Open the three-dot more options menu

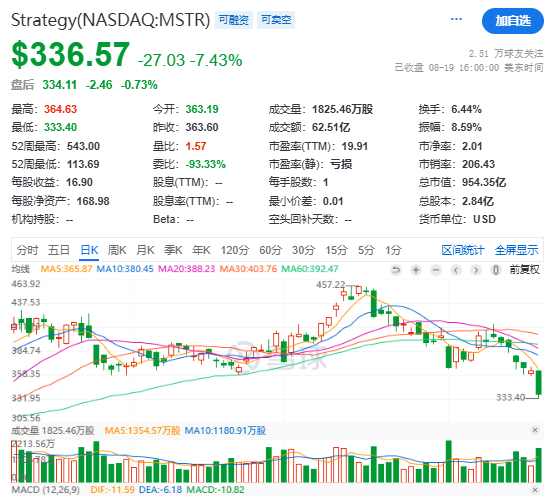[456, 19]
